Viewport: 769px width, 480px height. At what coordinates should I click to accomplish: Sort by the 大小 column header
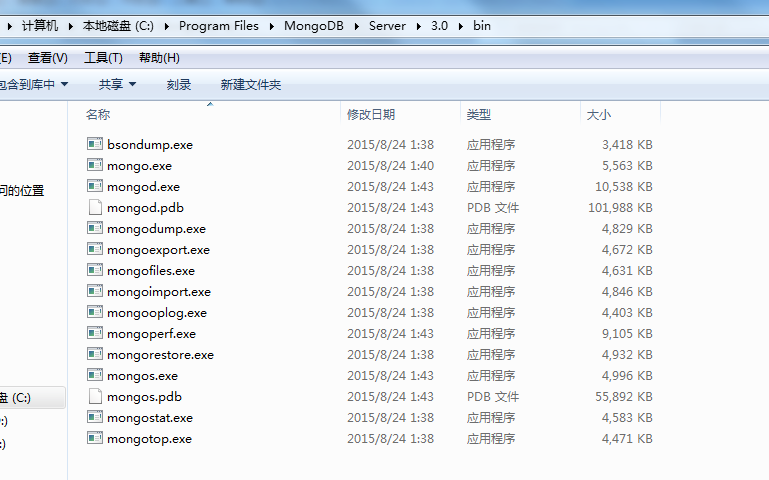pos(599,115)
